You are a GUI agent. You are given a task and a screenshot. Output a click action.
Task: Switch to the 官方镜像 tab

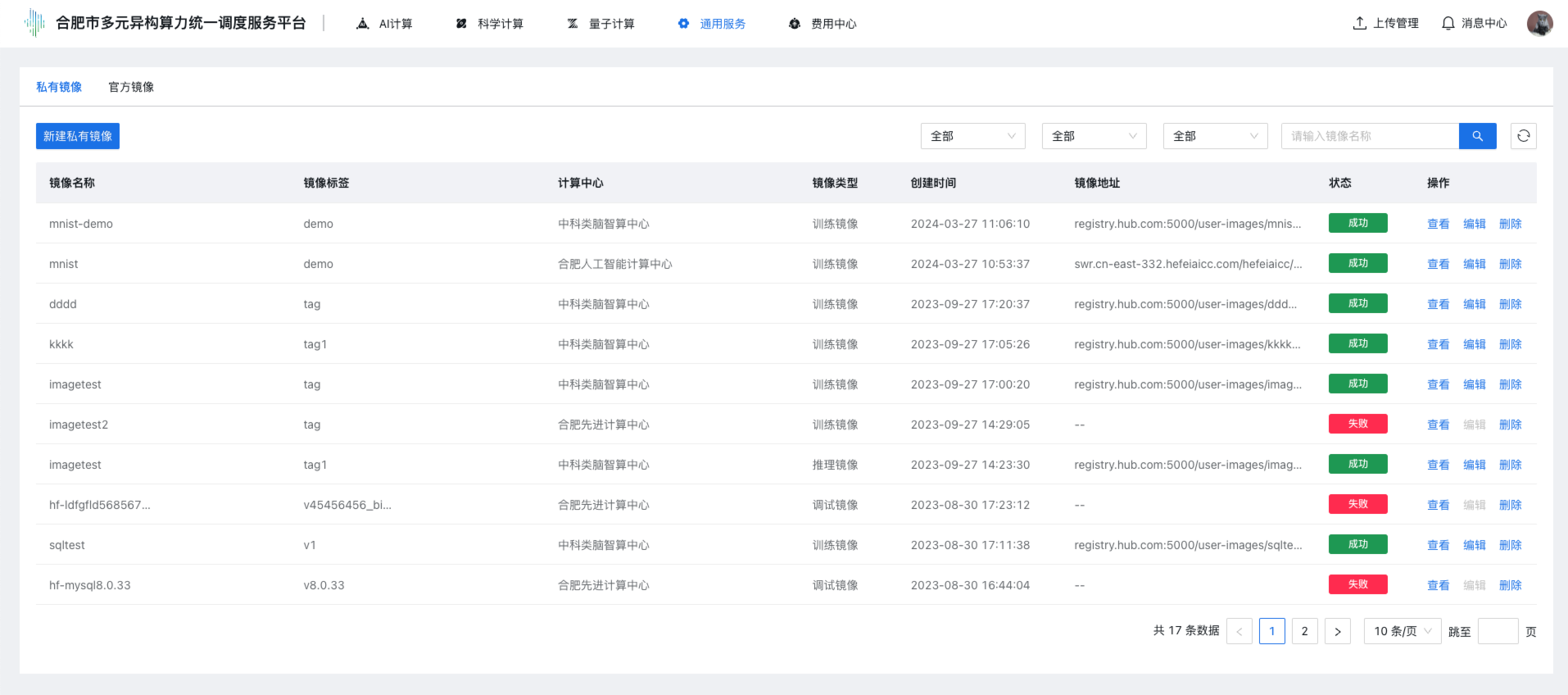(x=131, y=87)
